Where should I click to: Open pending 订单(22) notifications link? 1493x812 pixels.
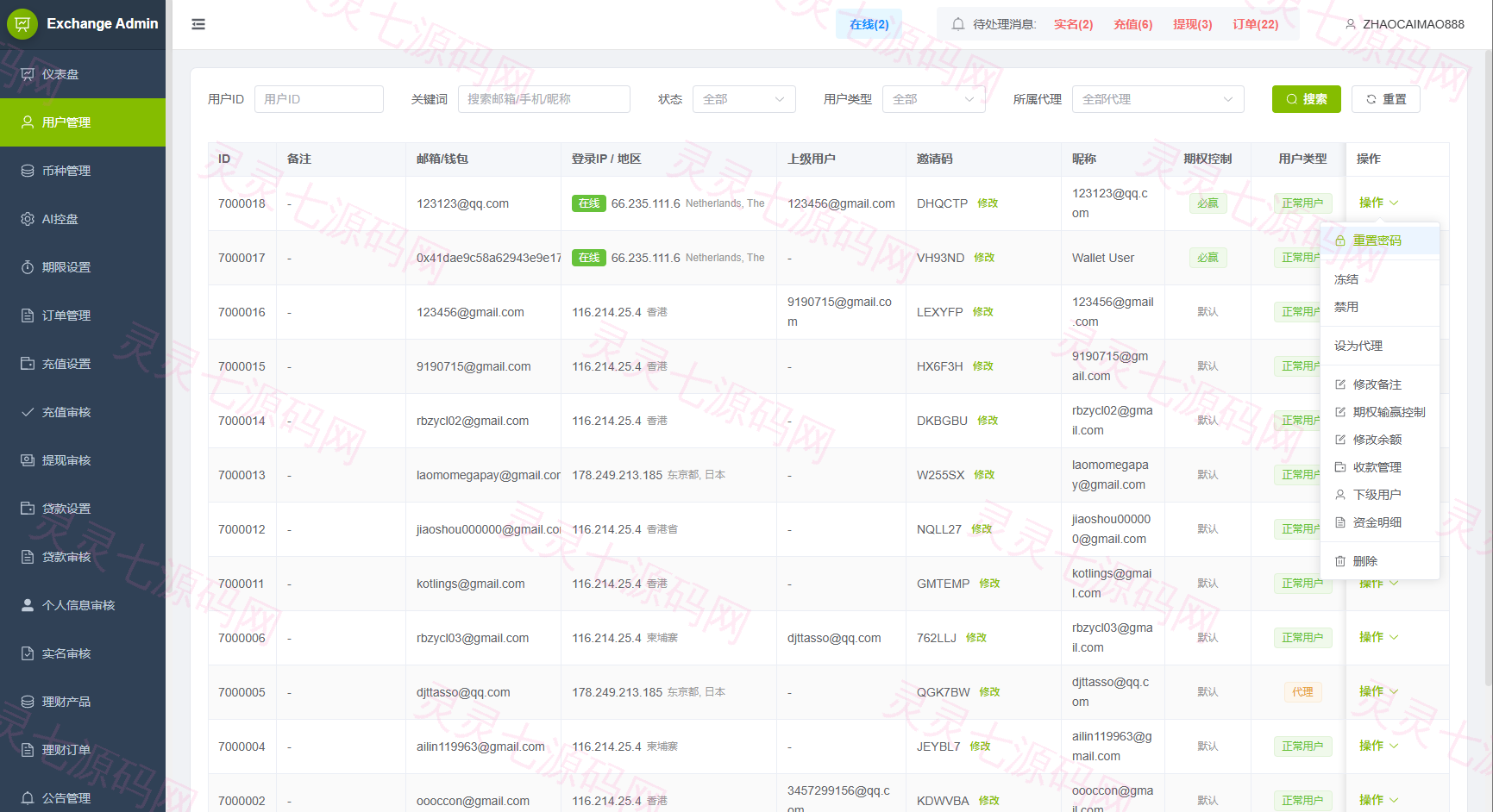[1255, 24]
